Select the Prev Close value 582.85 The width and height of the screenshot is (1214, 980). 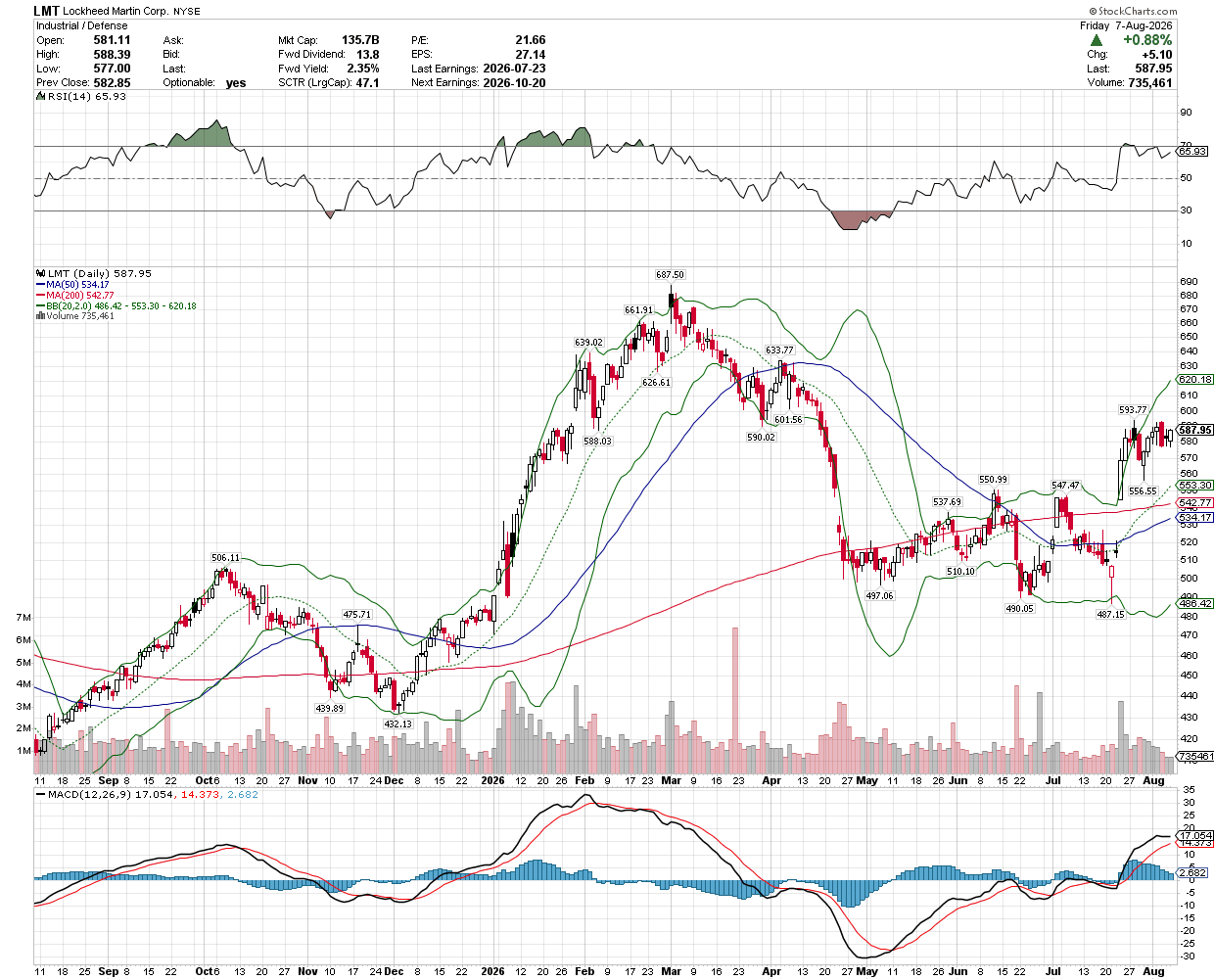pos(112,83)
